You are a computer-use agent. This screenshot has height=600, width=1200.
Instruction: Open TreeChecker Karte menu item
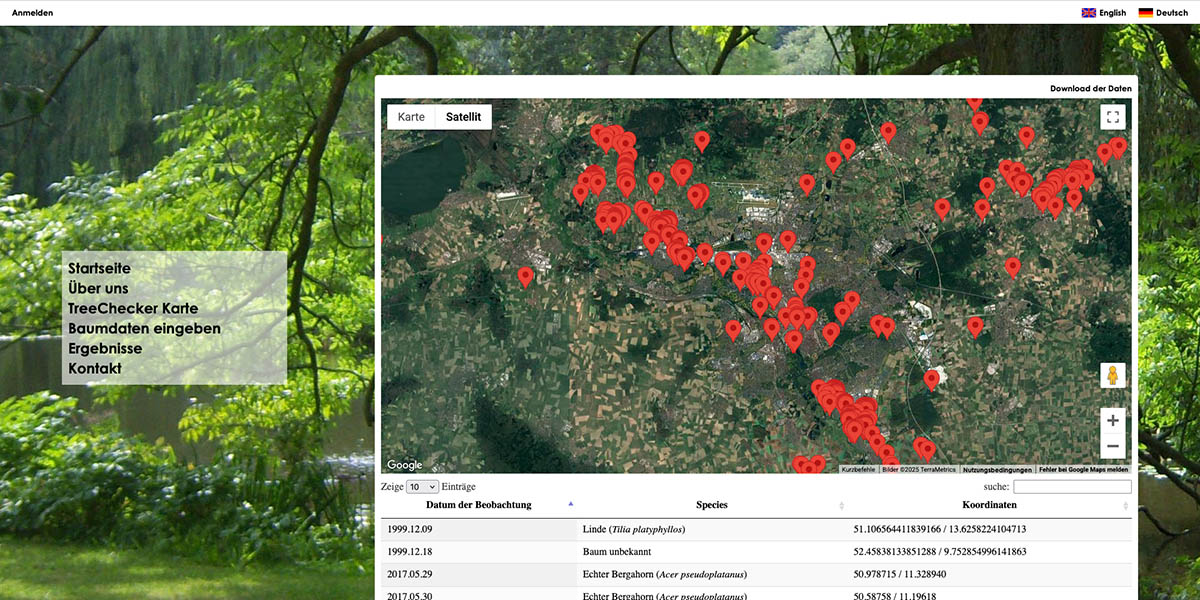[x=133, y=308]
